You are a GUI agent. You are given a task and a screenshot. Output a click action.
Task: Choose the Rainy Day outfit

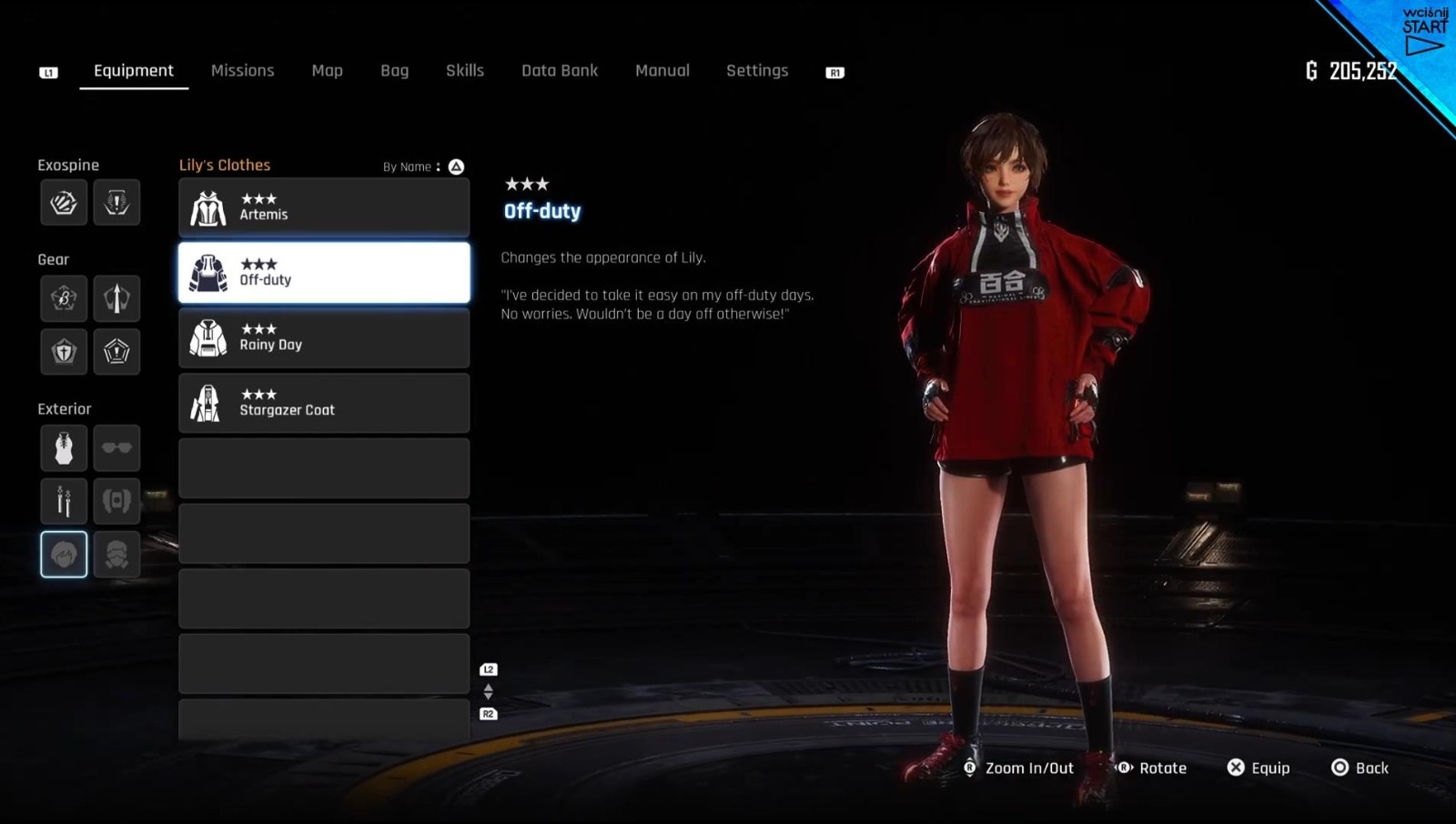pos(324,337)
